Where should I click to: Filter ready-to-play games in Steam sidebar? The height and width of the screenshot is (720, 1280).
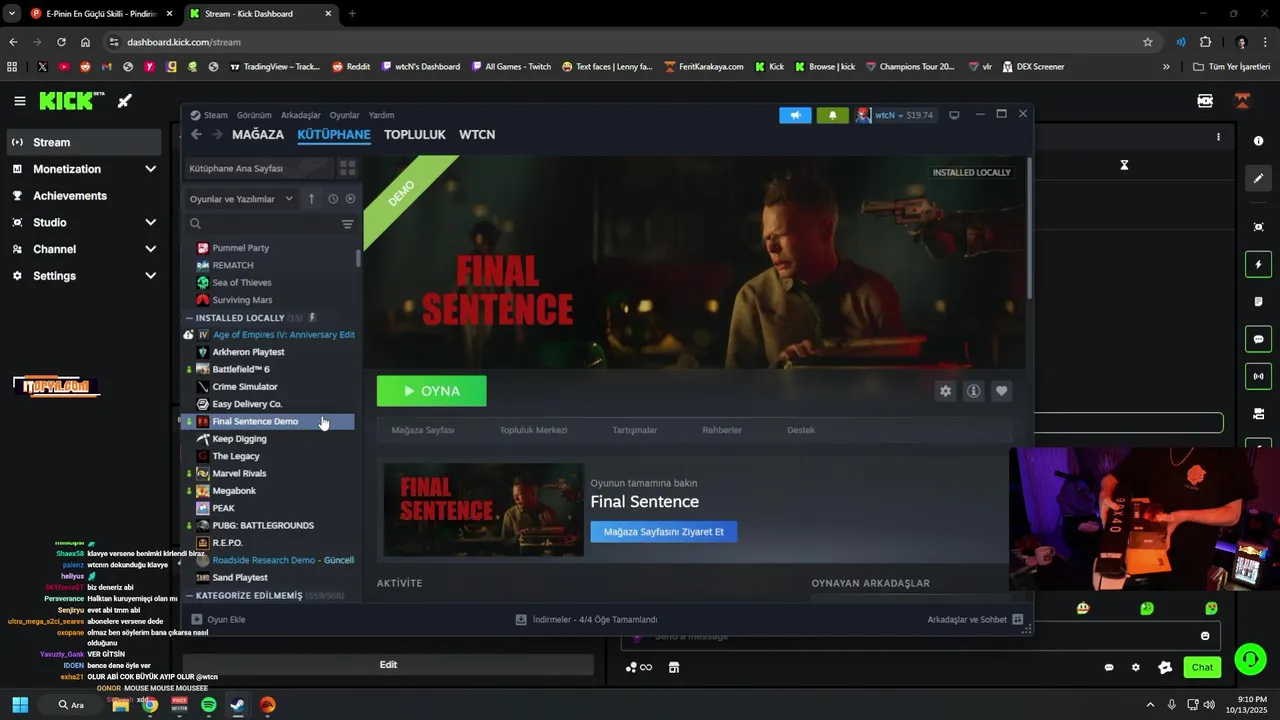[x=350, y=199]
